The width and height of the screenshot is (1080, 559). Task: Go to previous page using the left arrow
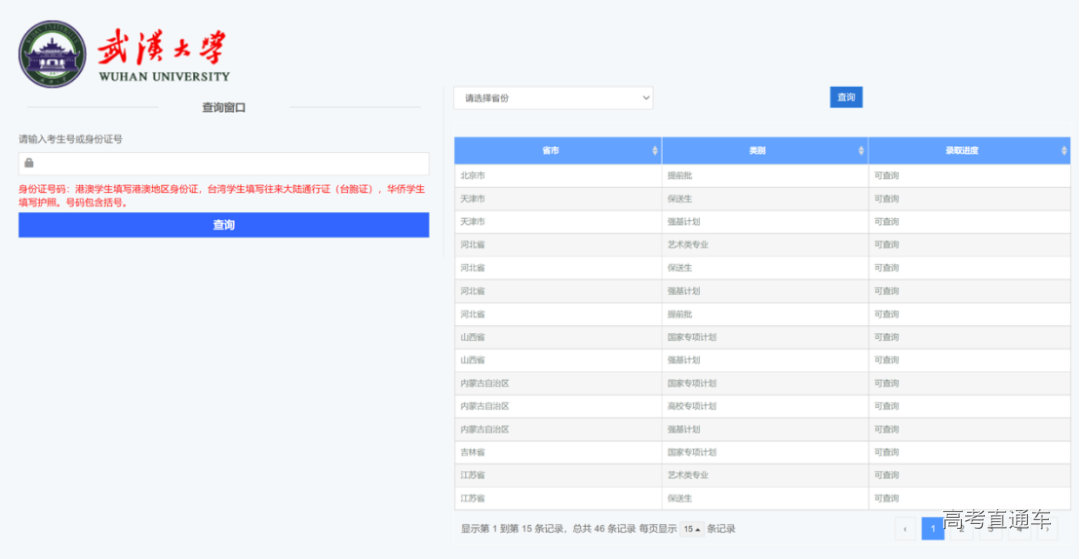click(905, 528)
